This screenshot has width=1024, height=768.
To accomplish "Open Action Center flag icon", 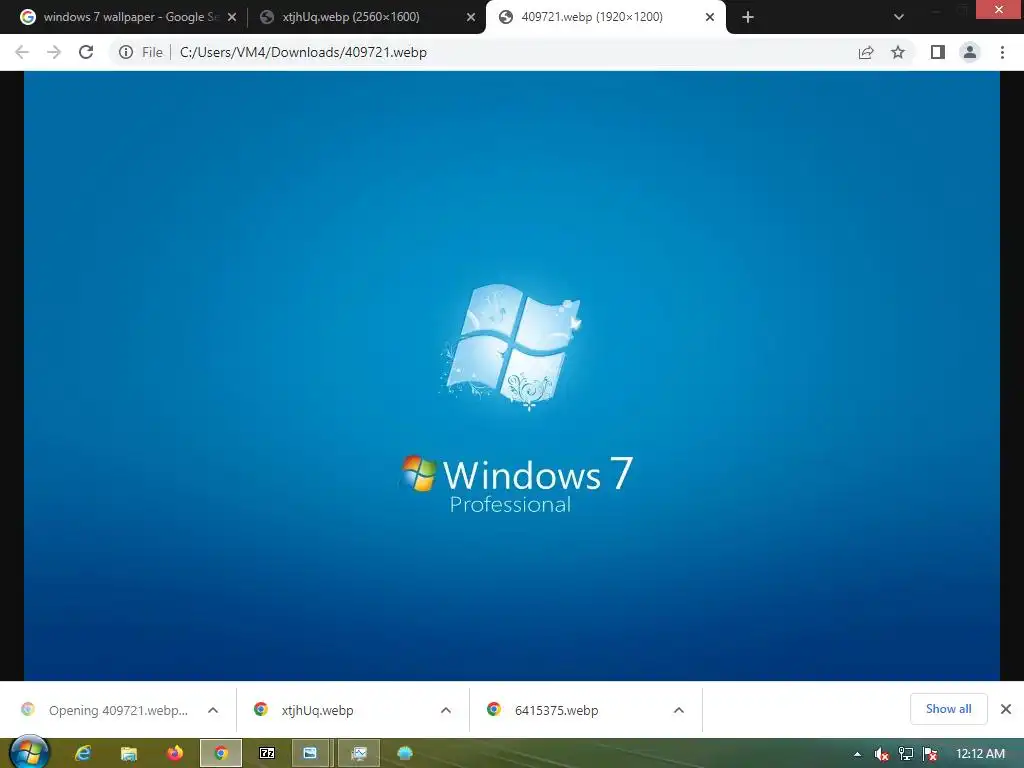I will click(931, 754).
